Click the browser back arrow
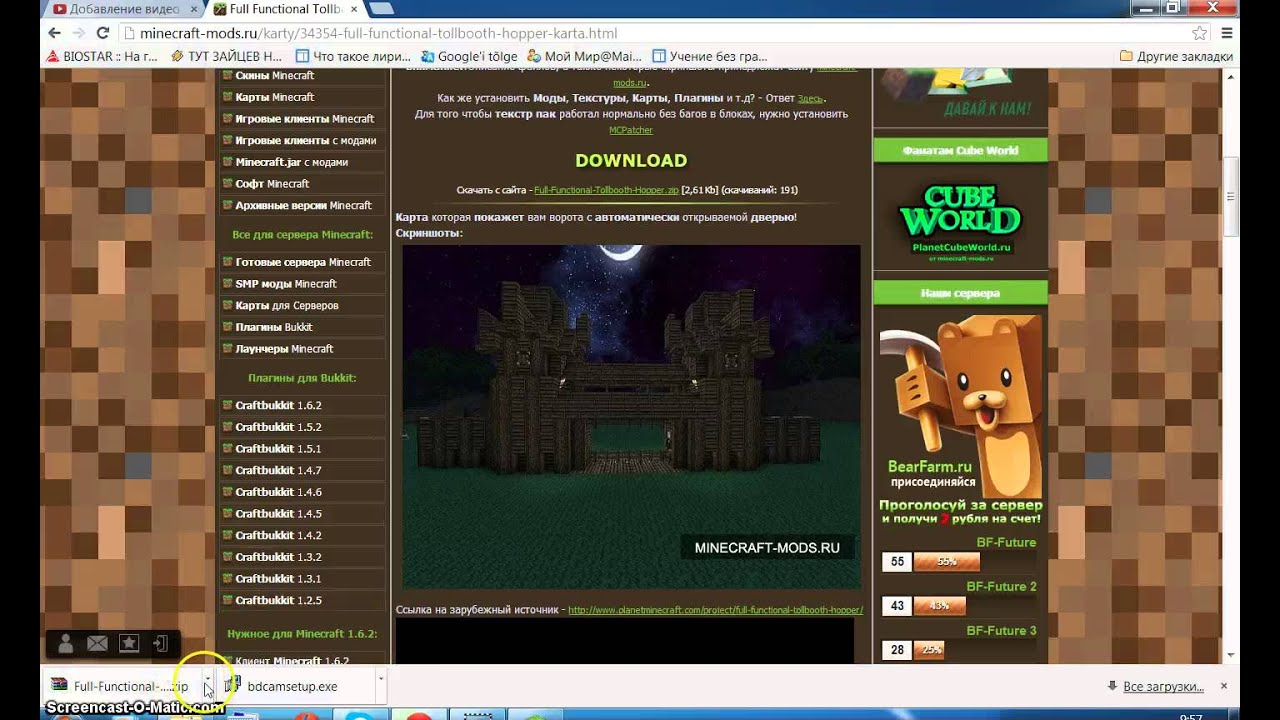Viewport: 1280px width, 720px height. [54, 33]
